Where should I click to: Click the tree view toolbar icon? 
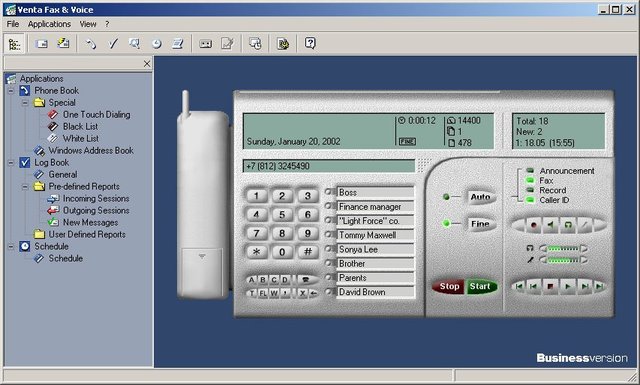pos(15,44)
